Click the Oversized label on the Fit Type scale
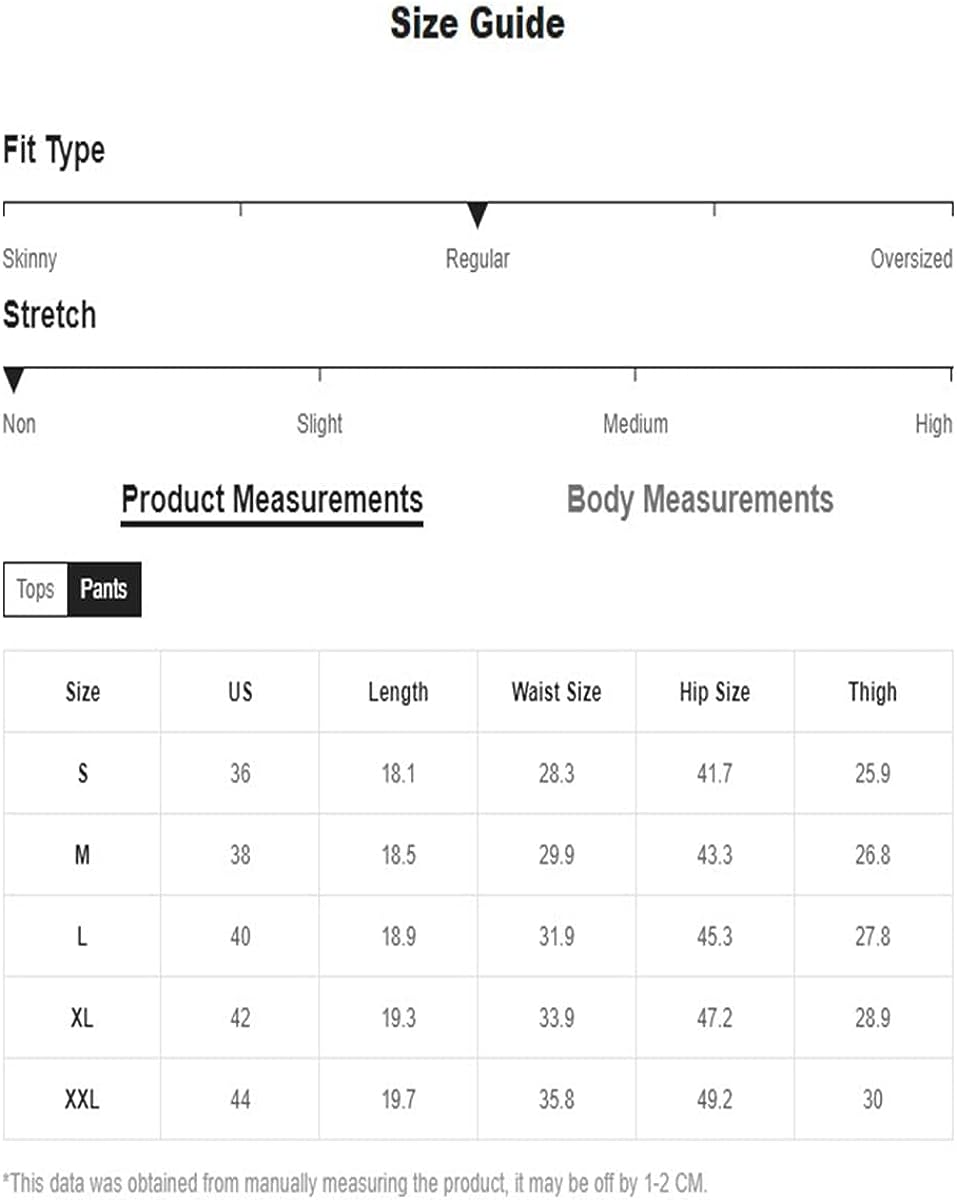Image resolution: width=957 pixels, height=1200 pixels. (x=911, y=259)
